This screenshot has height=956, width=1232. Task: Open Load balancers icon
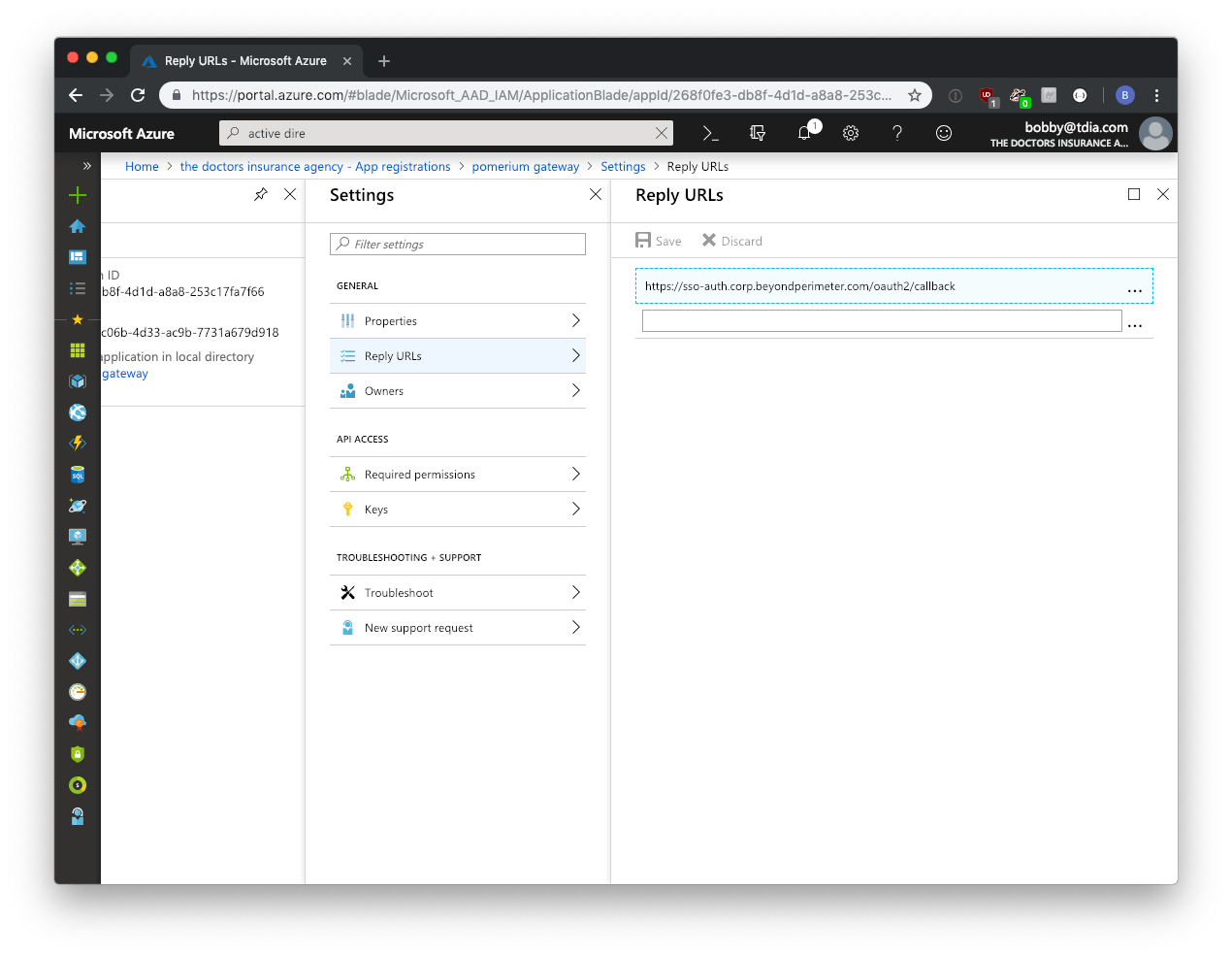pos(78,568)
